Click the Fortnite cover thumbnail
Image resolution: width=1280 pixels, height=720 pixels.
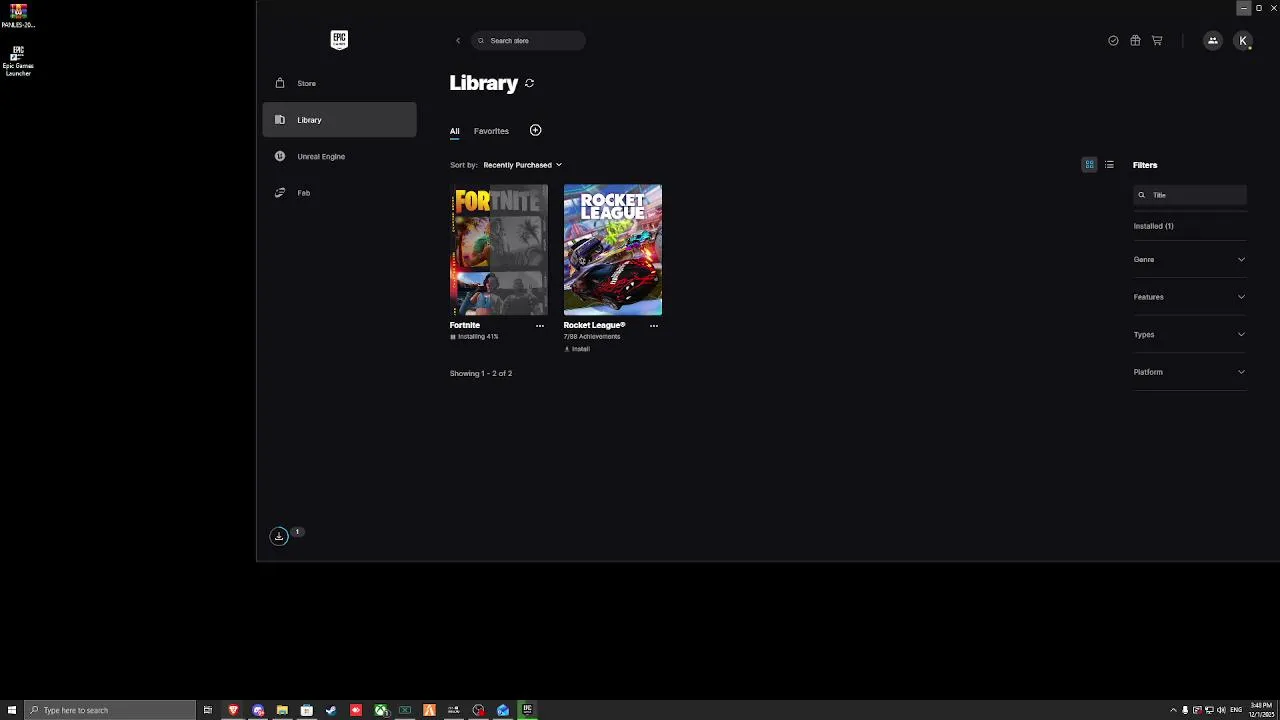pyautogui.click(x=499, y=250)
